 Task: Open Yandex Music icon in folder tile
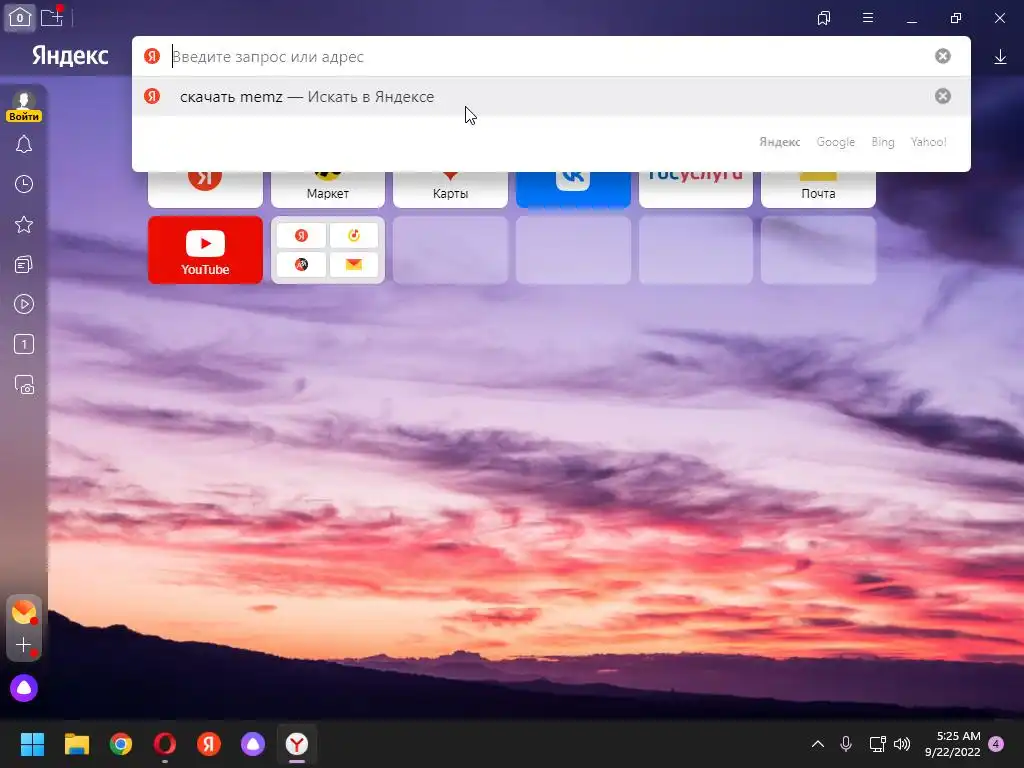[353, 236]
